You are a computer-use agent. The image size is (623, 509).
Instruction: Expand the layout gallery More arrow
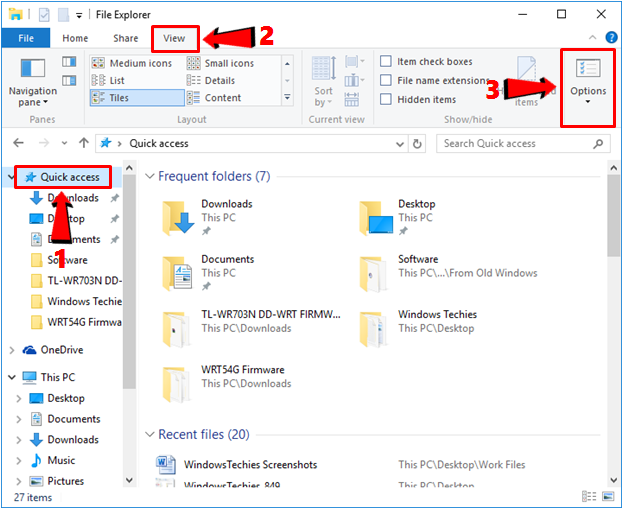(287, 98)
